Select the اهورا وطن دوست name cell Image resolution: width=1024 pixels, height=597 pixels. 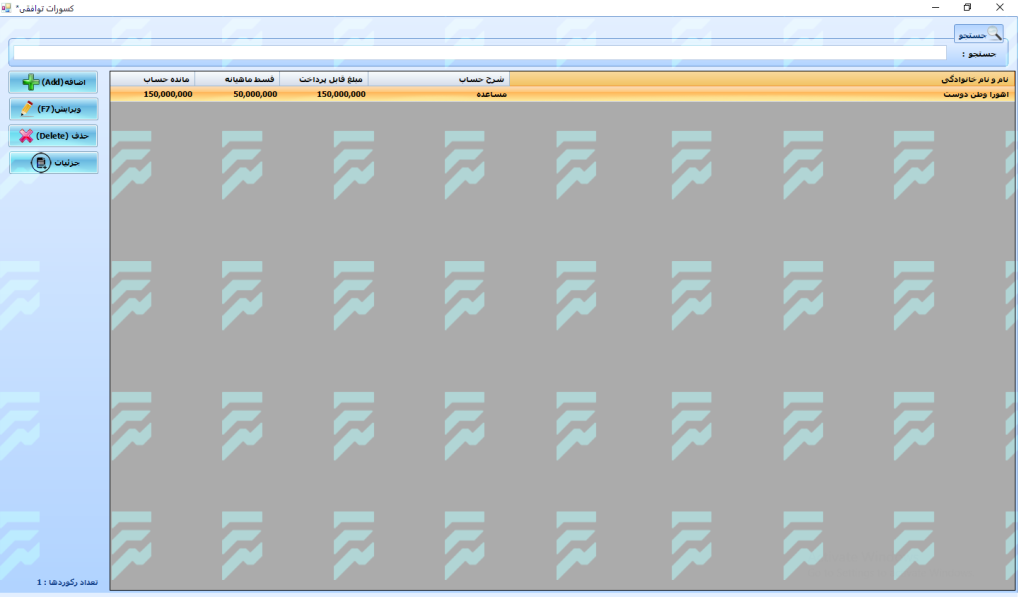point(760,94)
